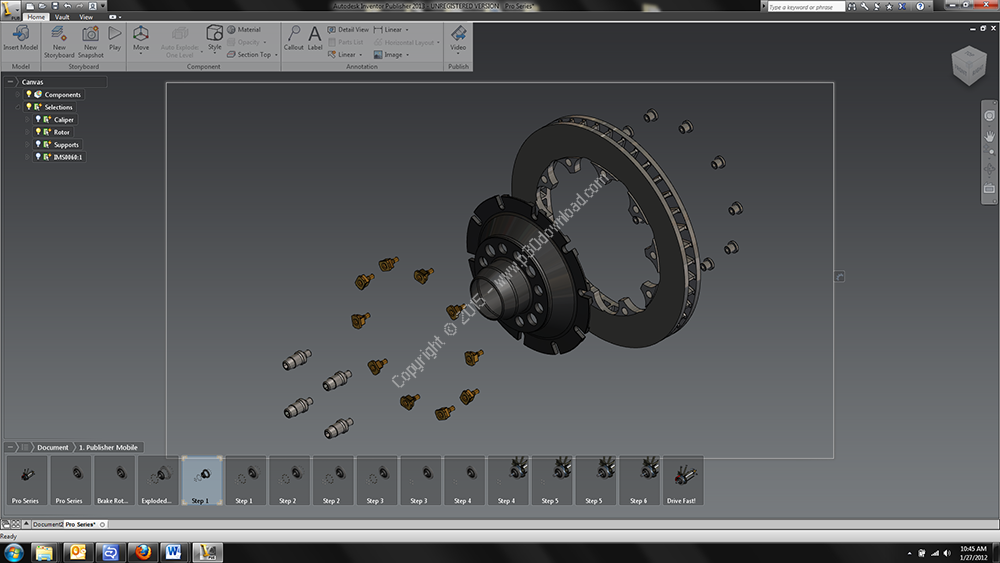1000x563 pixels.
Task: Open the Help question mark icon
Action: click(x=920, y=6)
